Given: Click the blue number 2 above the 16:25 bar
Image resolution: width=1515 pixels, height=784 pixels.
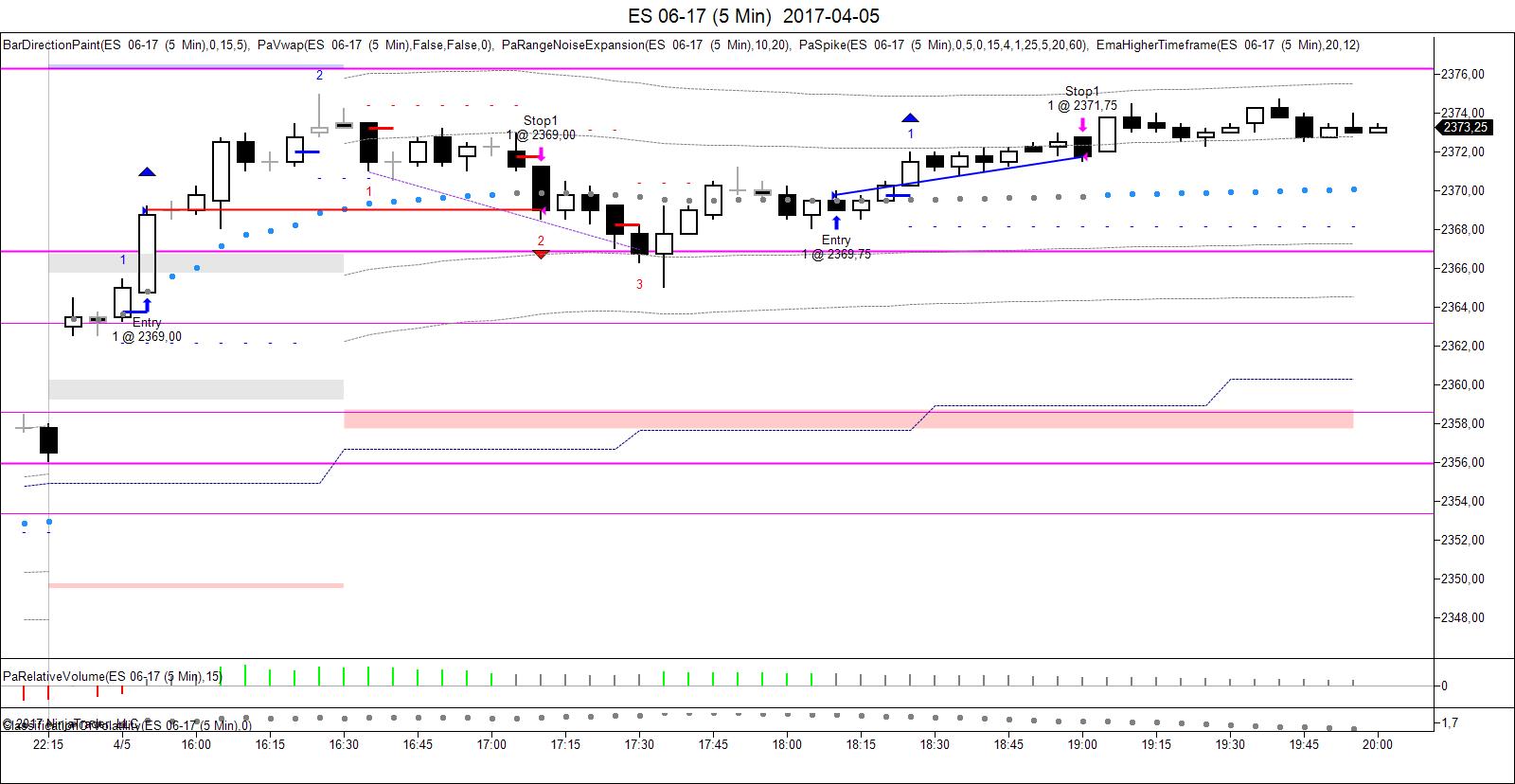Looking at the screenshot, I should pos(319,75).
